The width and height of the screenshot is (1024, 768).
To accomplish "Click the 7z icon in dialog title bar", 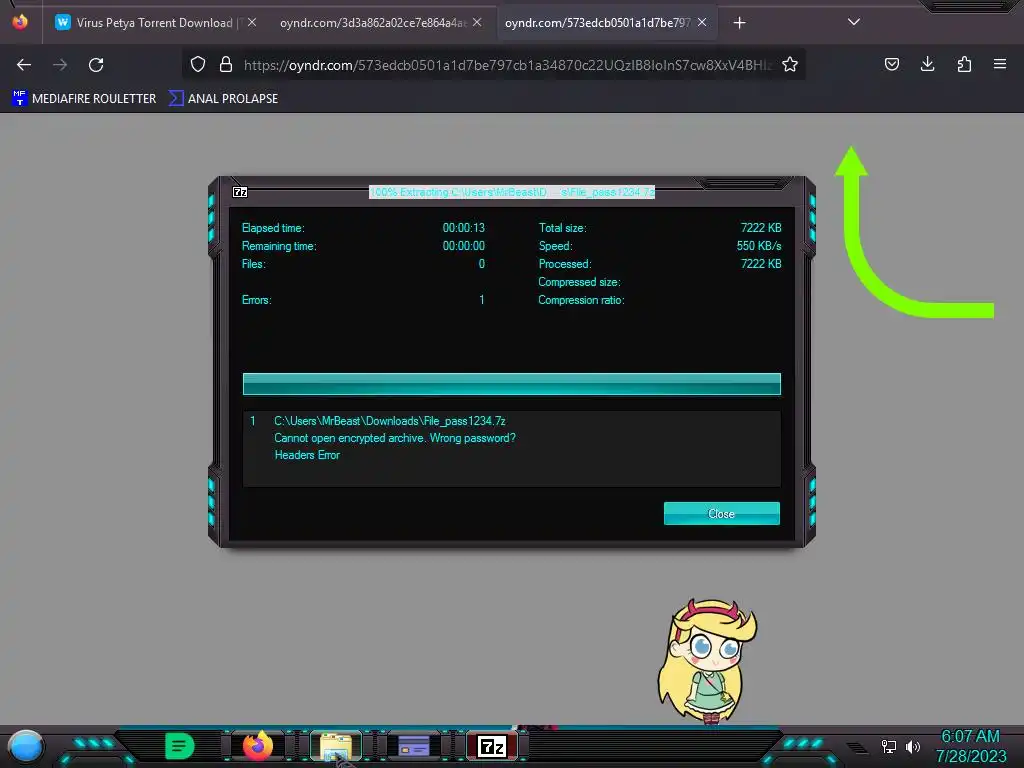I will coord(240,192).
